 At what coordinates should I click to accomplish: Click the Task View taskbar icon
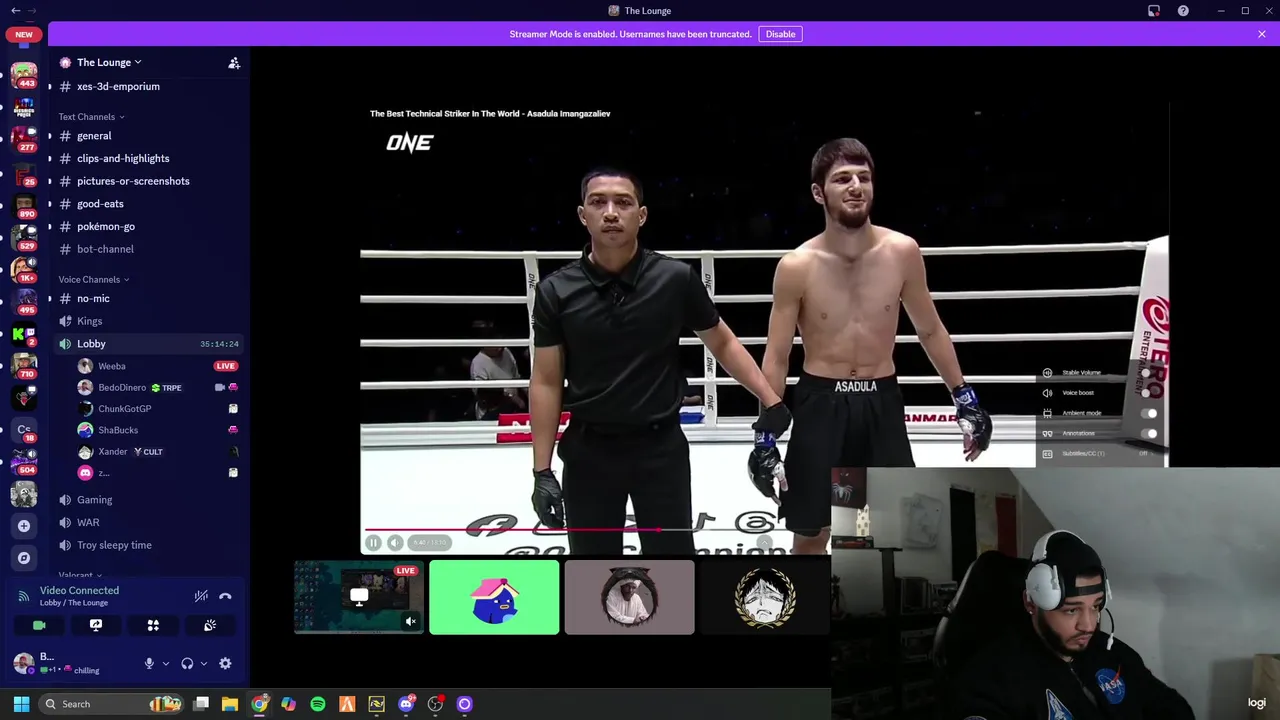201,704
